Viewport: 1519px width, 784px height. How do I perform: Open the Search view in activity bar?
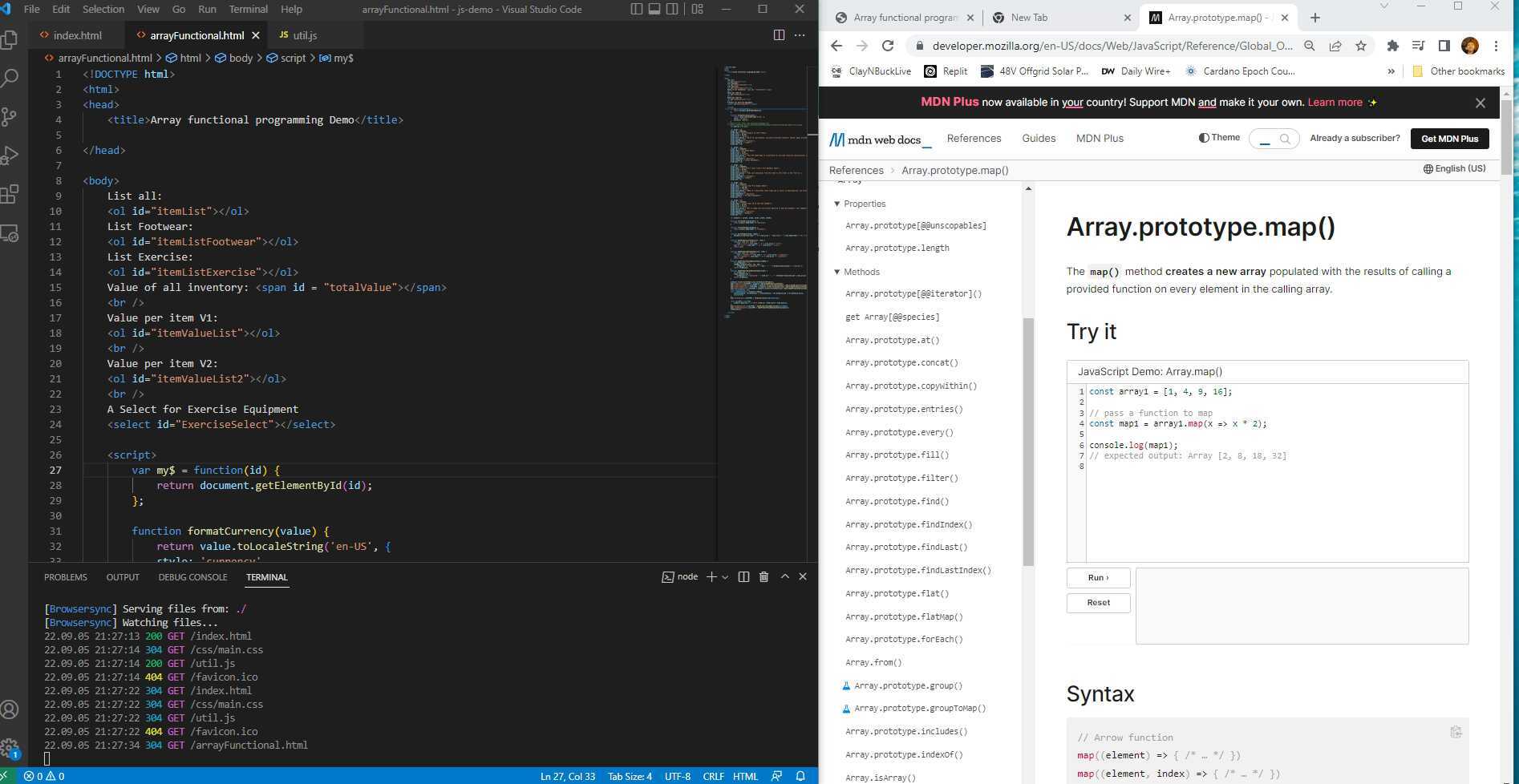[x=10, y=78]
